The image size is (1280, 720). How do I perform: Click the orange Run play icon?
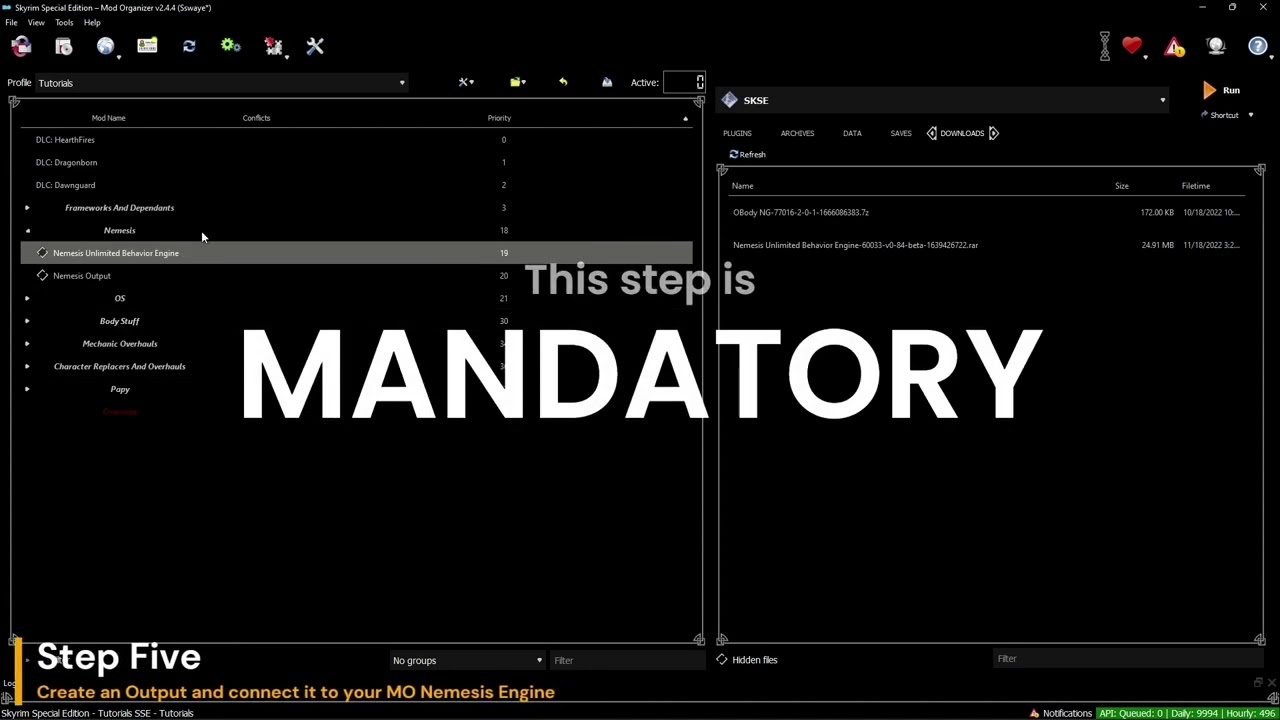(1209, 90)
